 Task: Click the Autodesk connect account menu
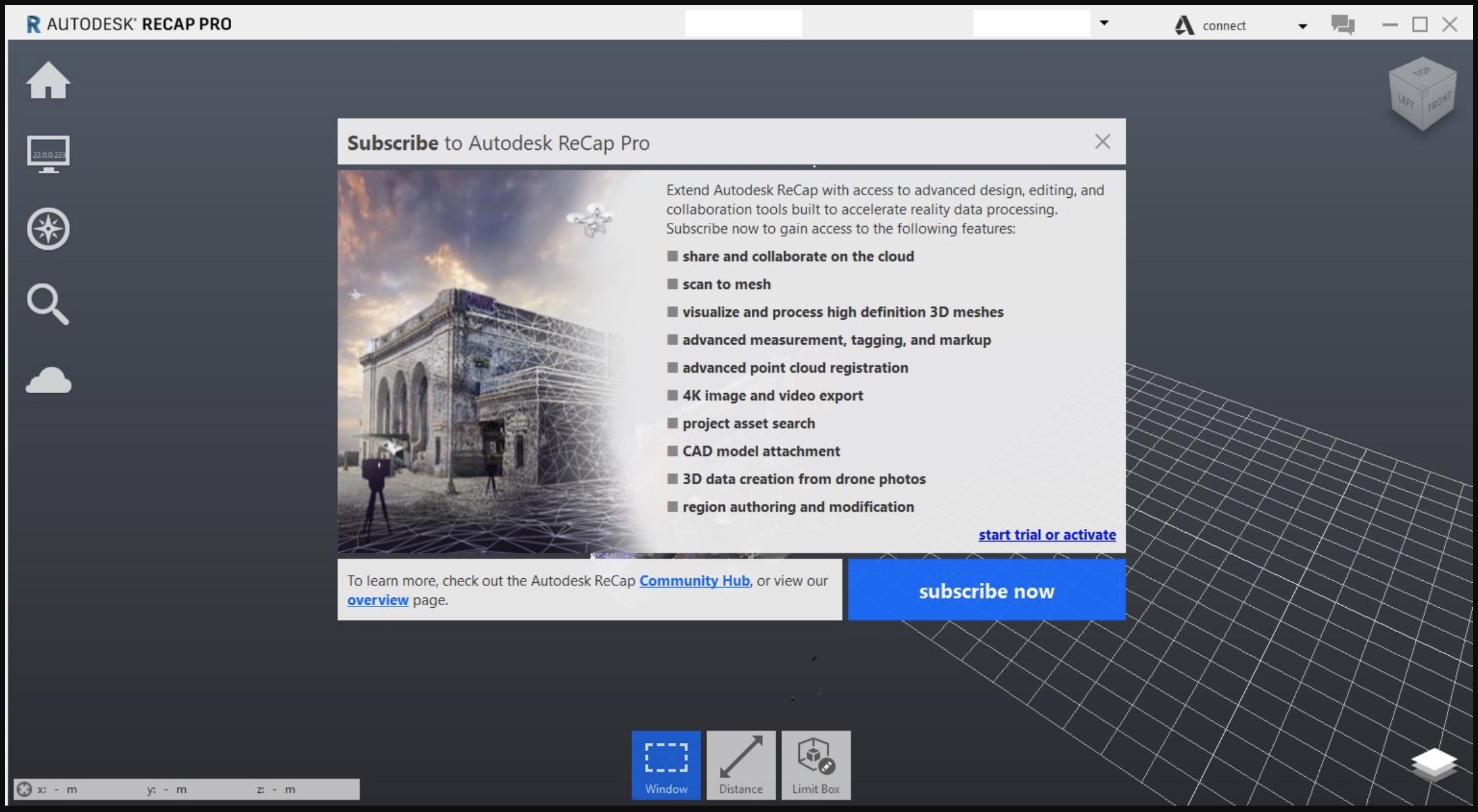pos(1212,26)
